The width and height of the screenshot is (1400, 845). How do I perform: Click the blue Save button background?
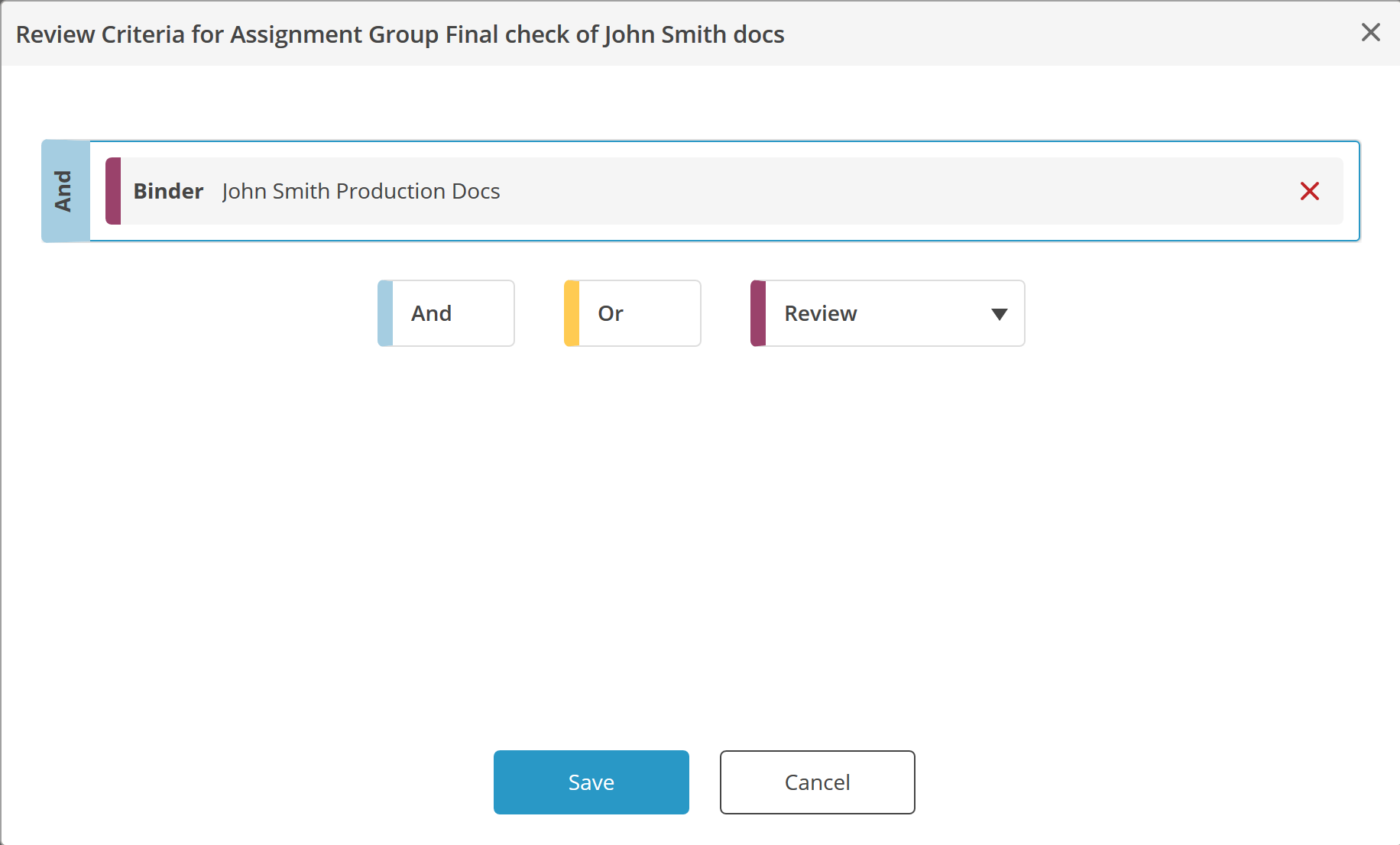591,782
